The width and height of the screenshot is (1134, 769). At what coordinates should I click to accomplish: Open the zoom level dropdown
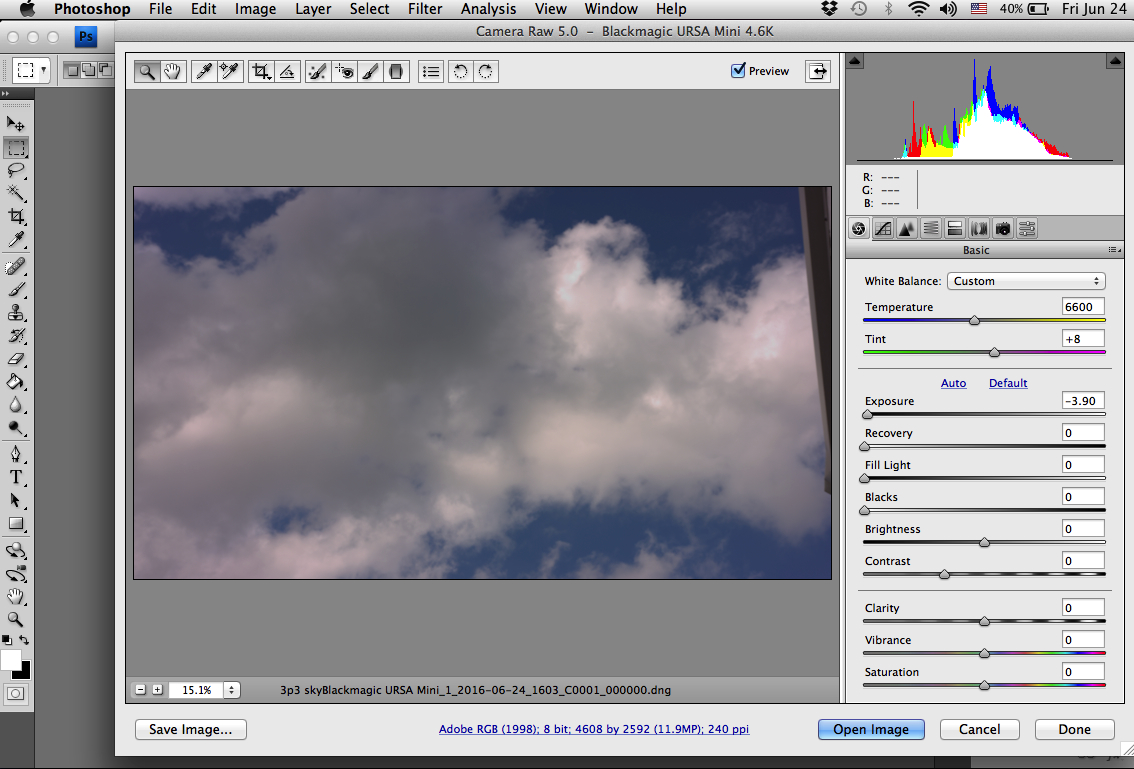[231, 690]
